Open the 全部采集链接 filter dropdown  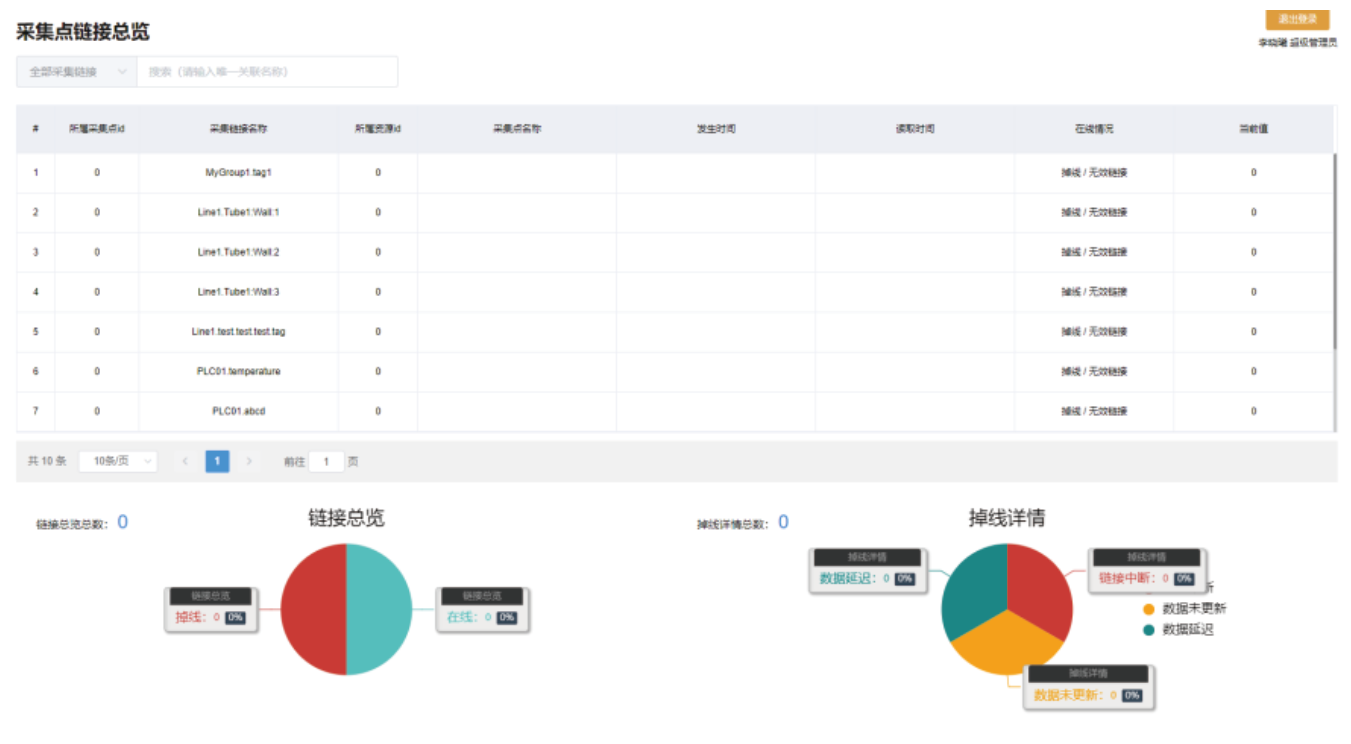pyautogui.click(x=77, y=72)
